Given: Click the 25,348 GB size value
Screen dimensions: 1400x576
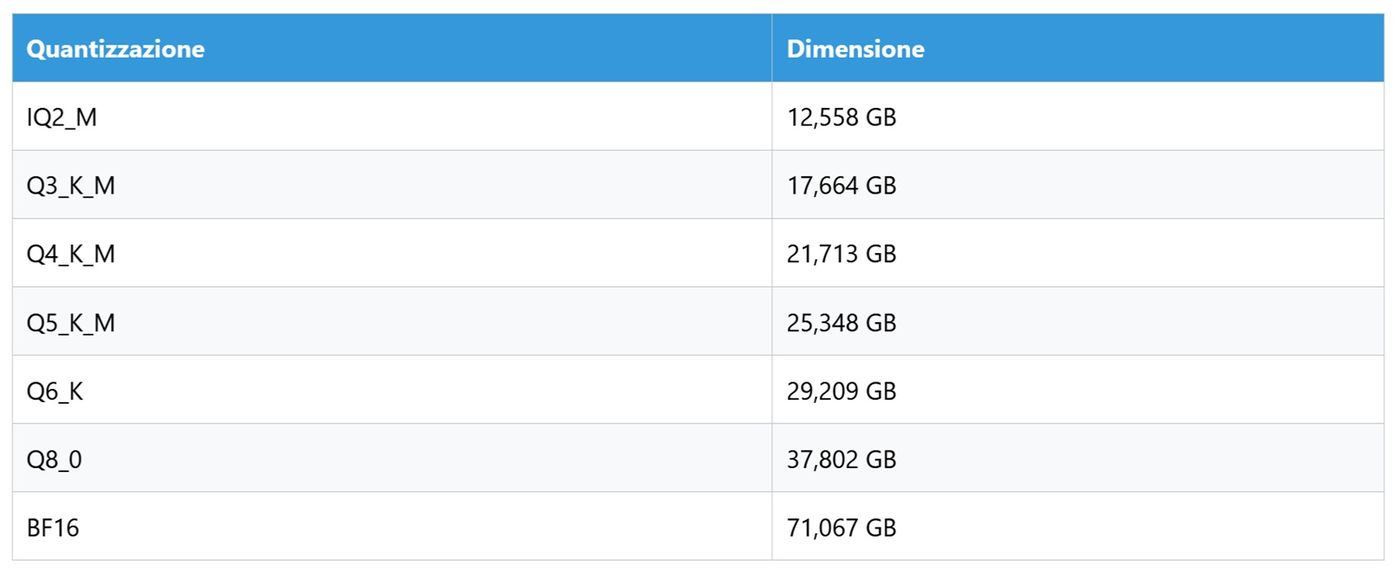Looking at the screenshot, I should click(841, 322).
